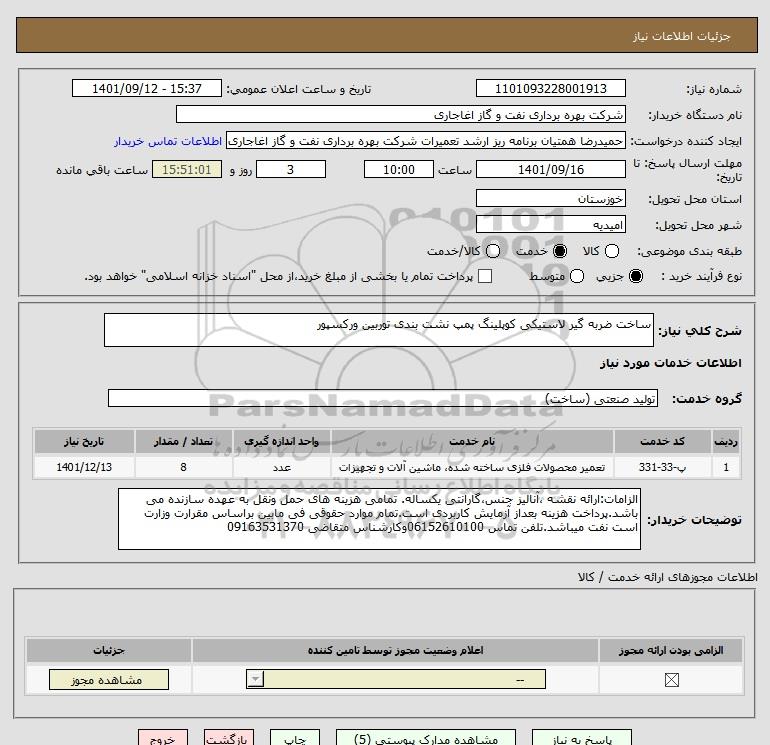
Task: Open the license status dropdown arrow
Action: [x=255, y=680]
